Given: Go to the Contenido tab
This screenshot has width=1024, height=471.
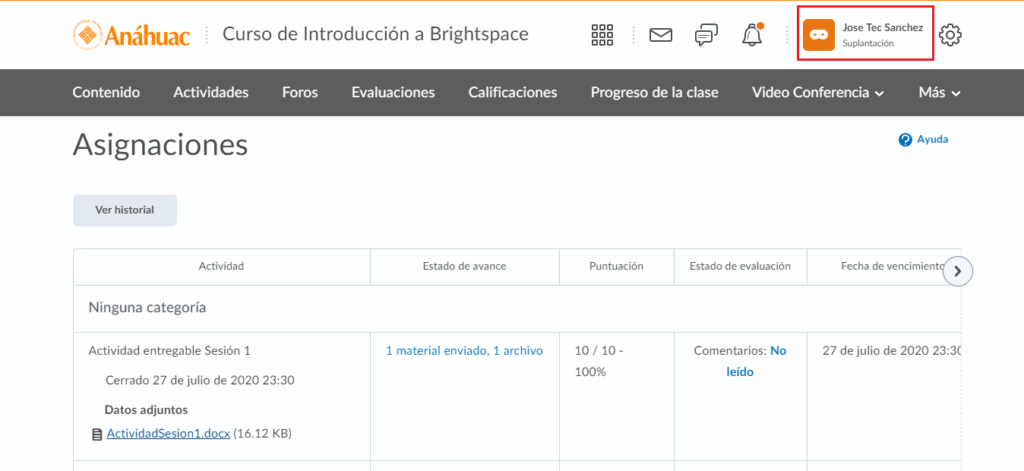Looking at the screenshot, I should pos(106,93).
